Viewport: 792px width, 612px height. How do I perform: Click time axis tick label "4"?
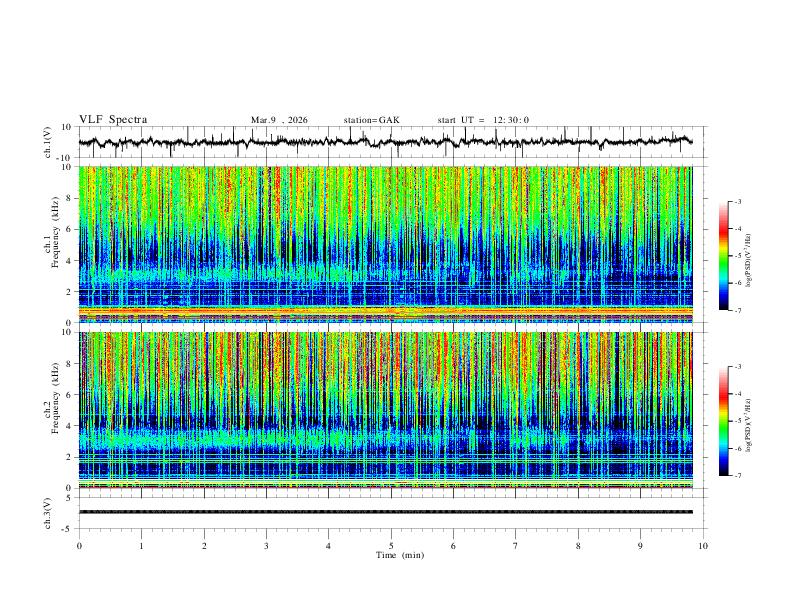tap(328, 546)
